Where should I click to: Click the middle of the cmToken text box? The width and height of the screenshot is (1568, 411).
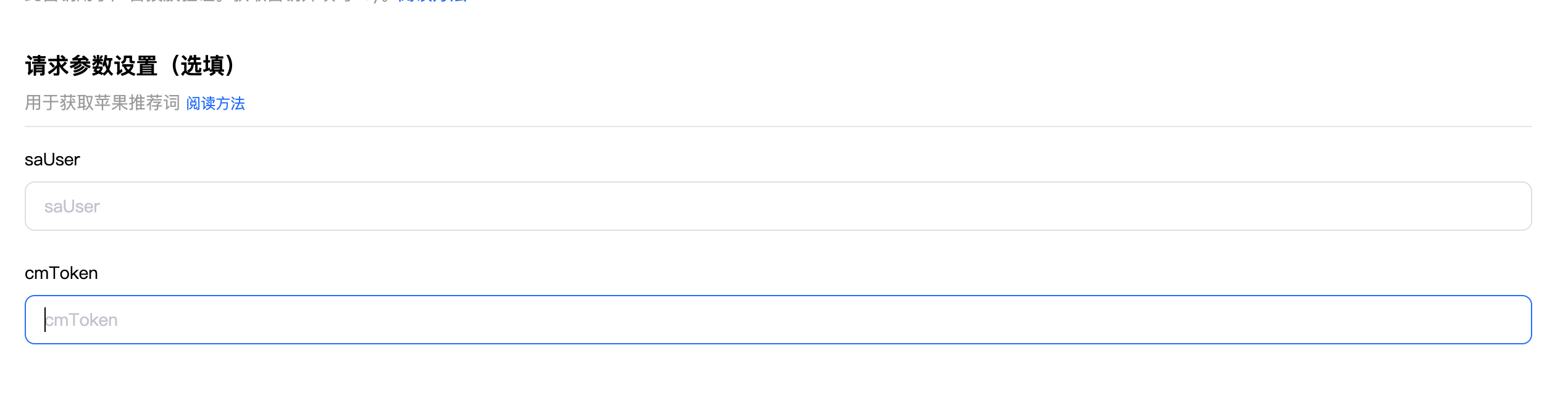point(778,320)
